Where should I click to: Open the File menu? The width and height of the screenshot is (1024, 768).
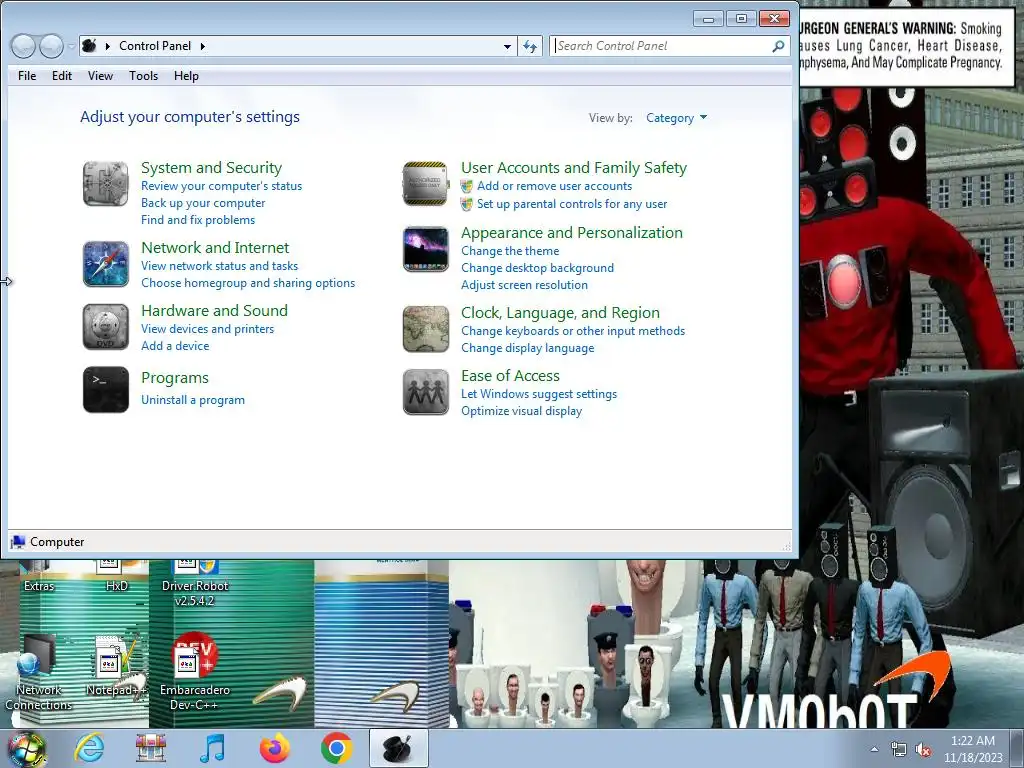(x=27, y=76)
